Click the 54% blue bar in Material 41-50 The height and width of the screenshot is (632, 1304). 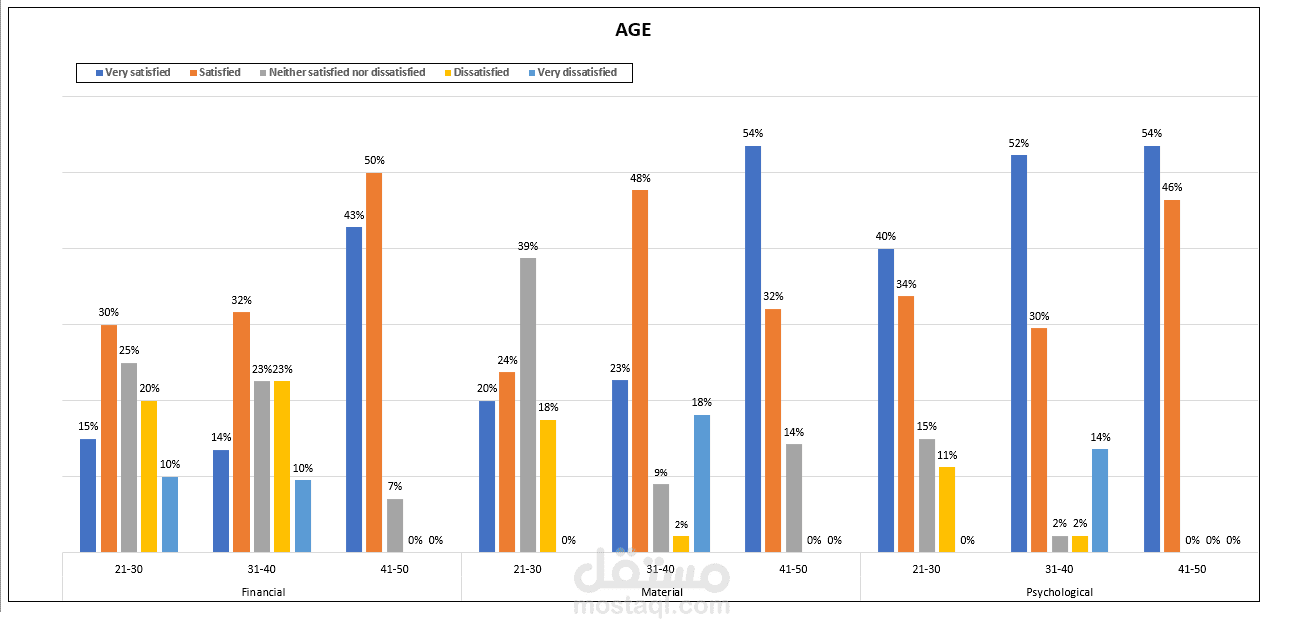point(753,349)
